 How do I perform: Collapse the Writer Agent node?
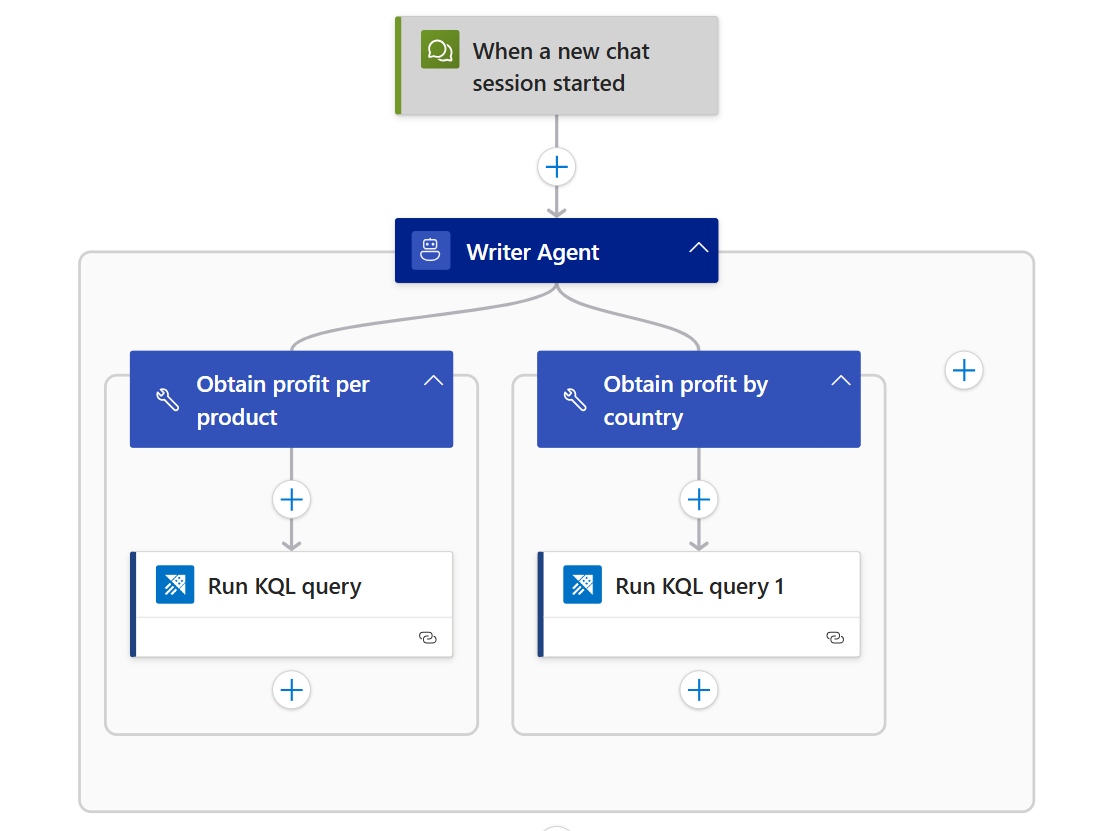pos(698,248)
